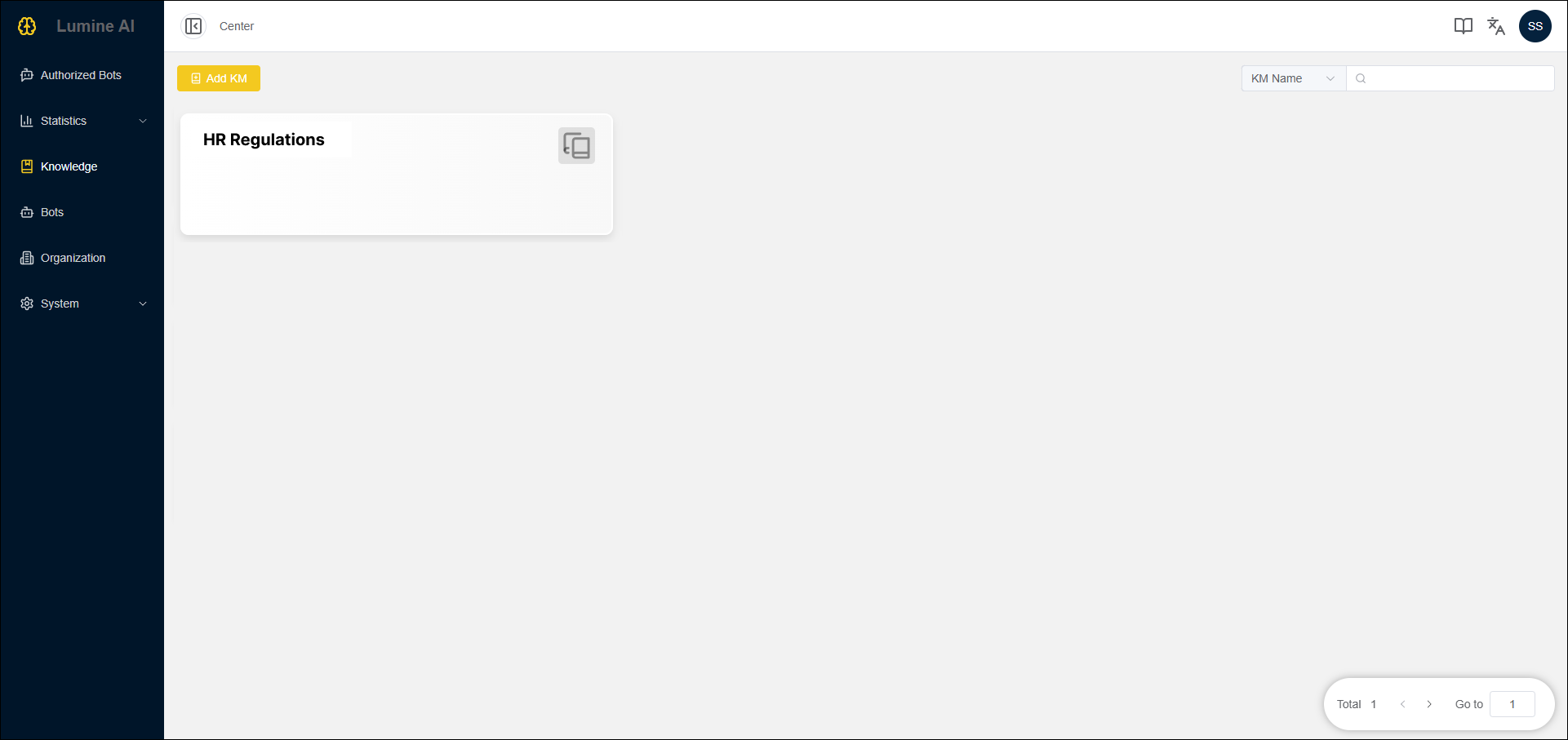Expand the Statistics submenu
This screenshot has width=1568, height=740.
82,121
